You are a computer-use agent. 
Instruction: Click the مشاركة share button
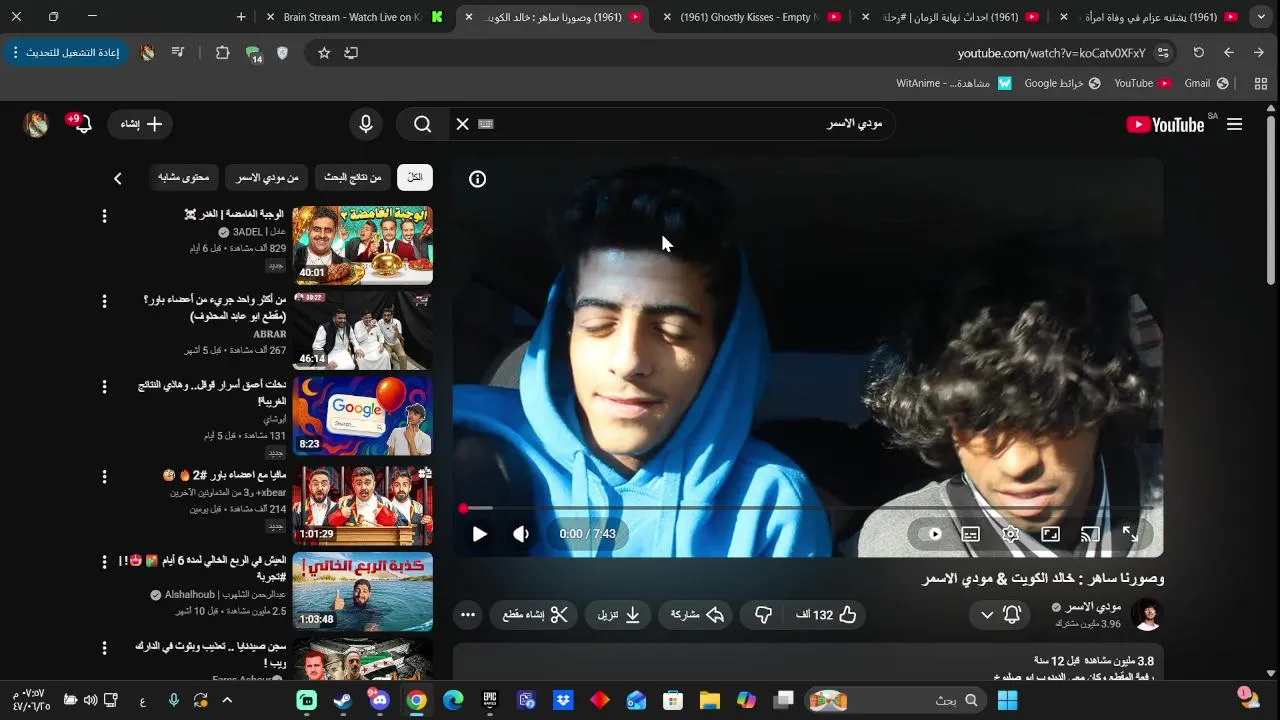[x=697, y=615]
